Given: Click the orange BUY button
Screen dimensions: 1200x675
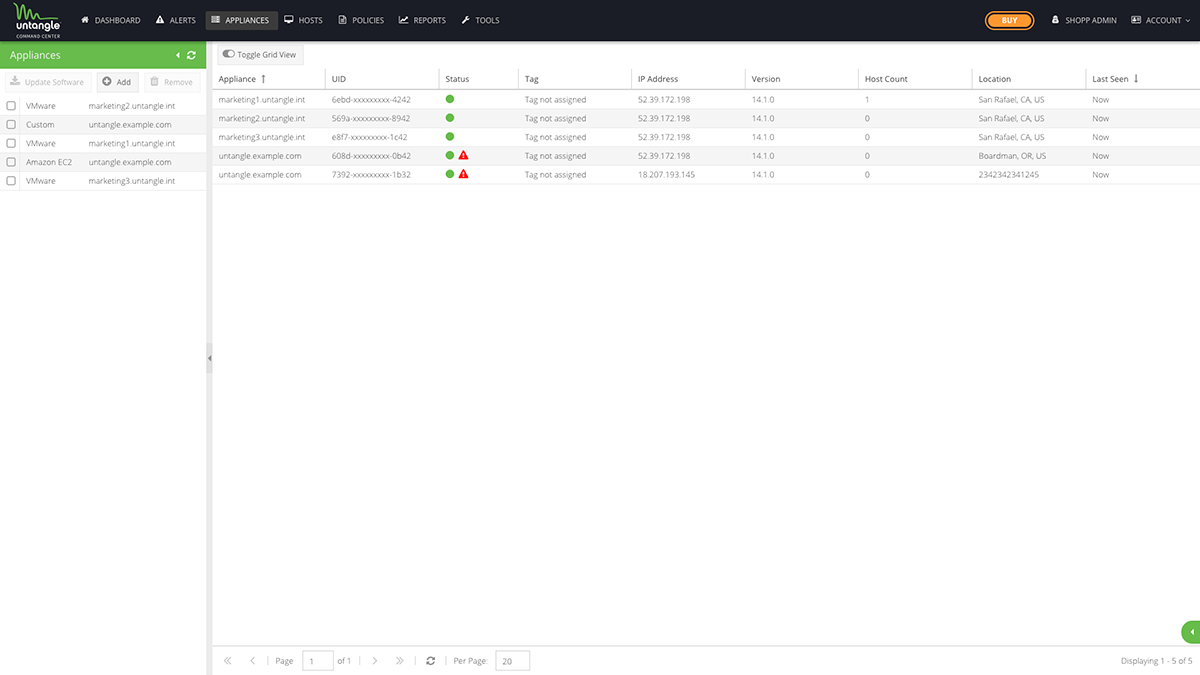Looking at the screenshot, I should pyautogui.click(x=1009, y=20).
